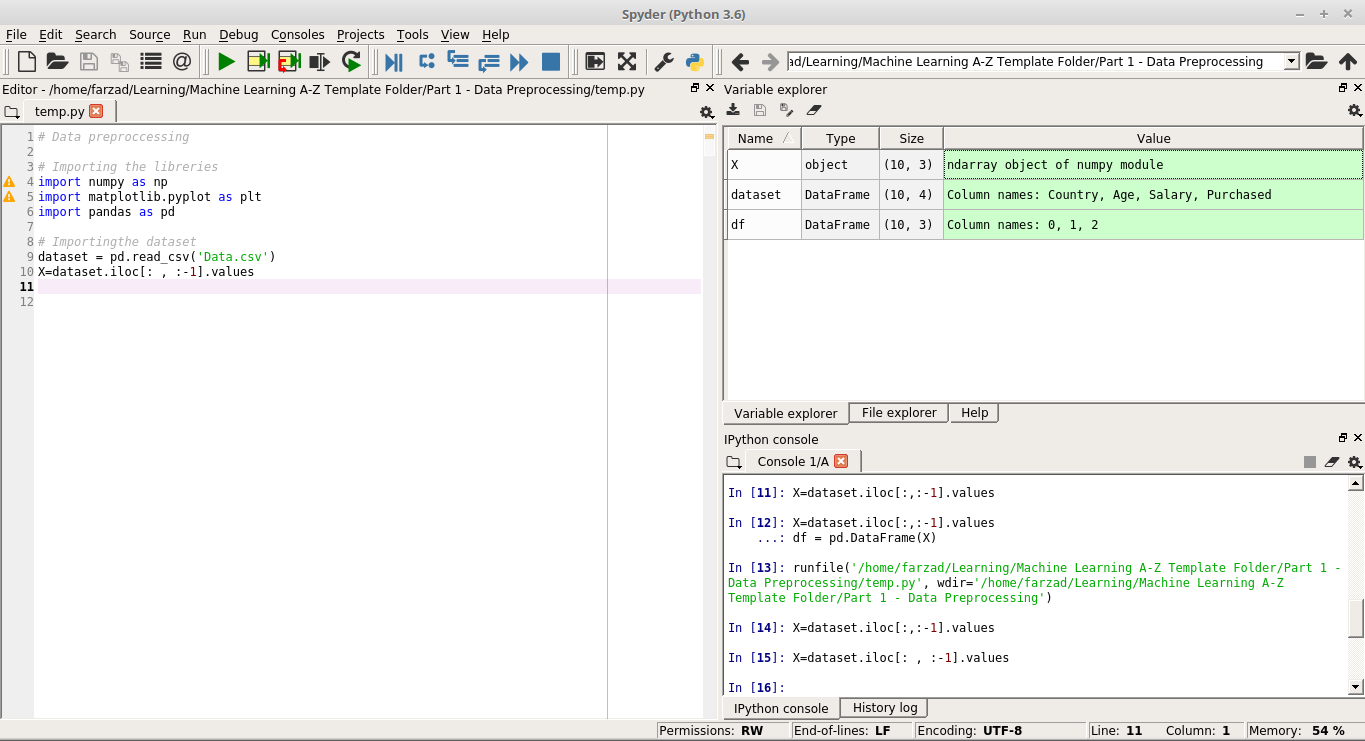Screen dimensions: 1365x741
Task: Run the file with green play button
Action: (x=227, y=62)
